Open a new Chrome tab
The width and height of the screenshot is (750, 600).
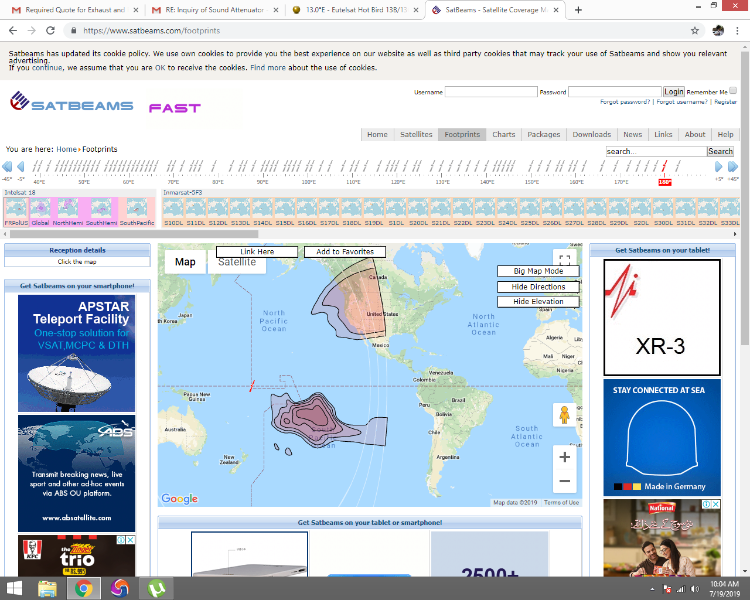pos(578,10)
